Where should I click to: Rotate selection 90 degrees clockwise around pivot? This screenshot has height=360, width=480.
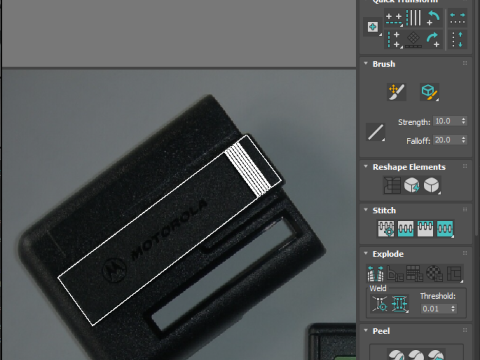[433, 39]
